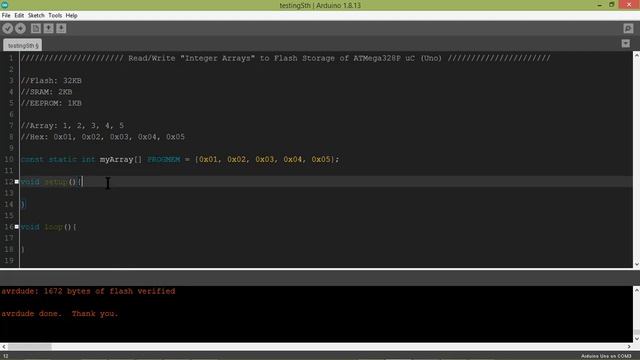Open the Help menu

(71, 16)
